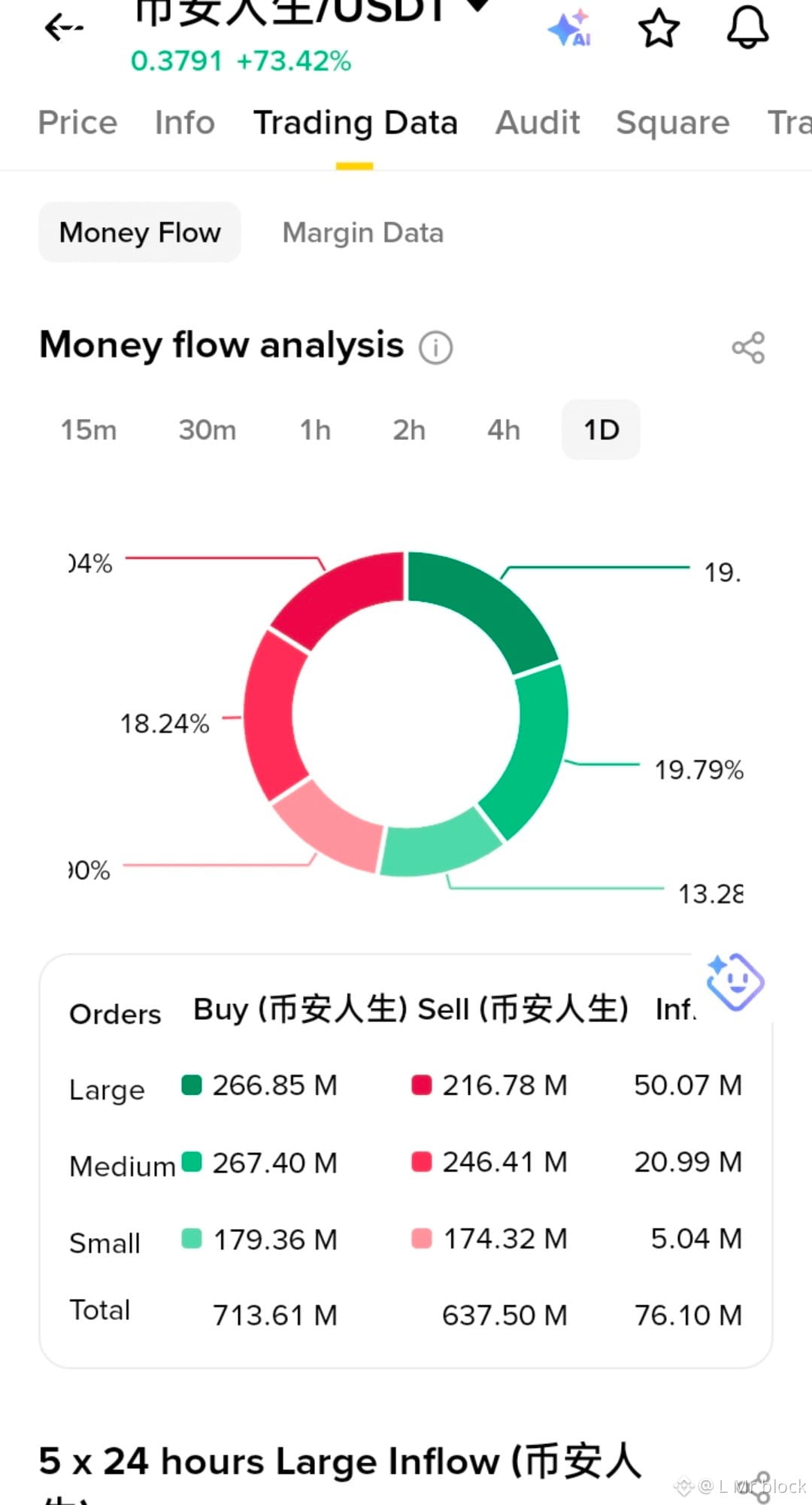Select Total buy value 713.61 M
The width and height of the screenshot is (812, 1505).
(274, 1315)
